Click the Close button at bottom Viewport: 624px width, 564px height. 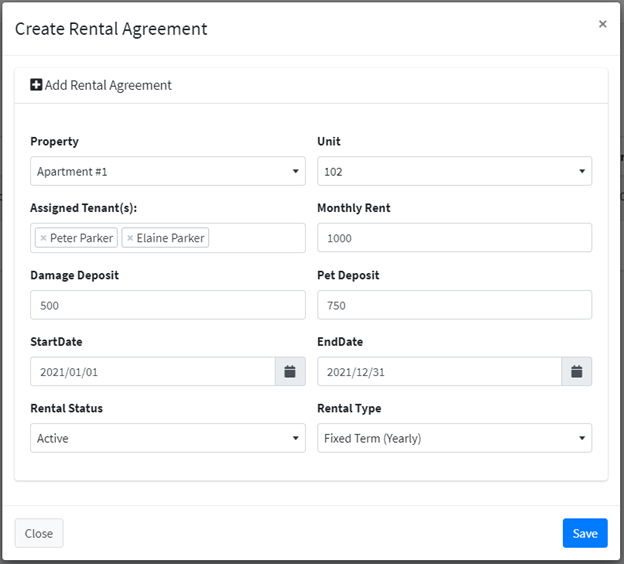click(x=39, y=533)
